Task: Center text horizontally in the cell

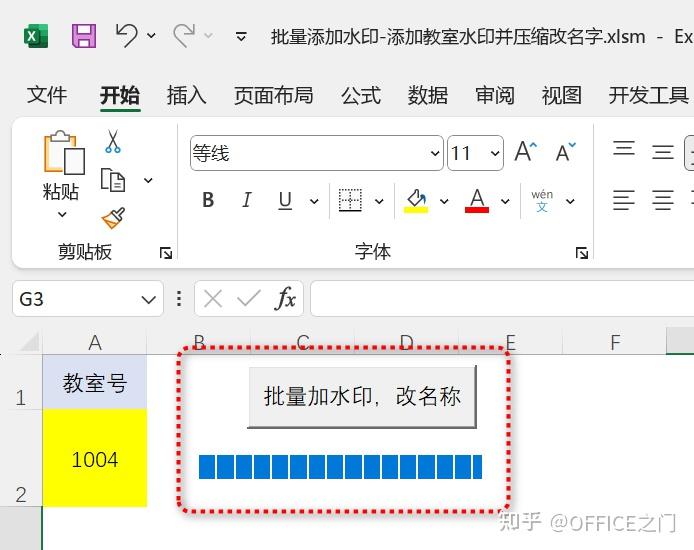Action: point(663,200)
